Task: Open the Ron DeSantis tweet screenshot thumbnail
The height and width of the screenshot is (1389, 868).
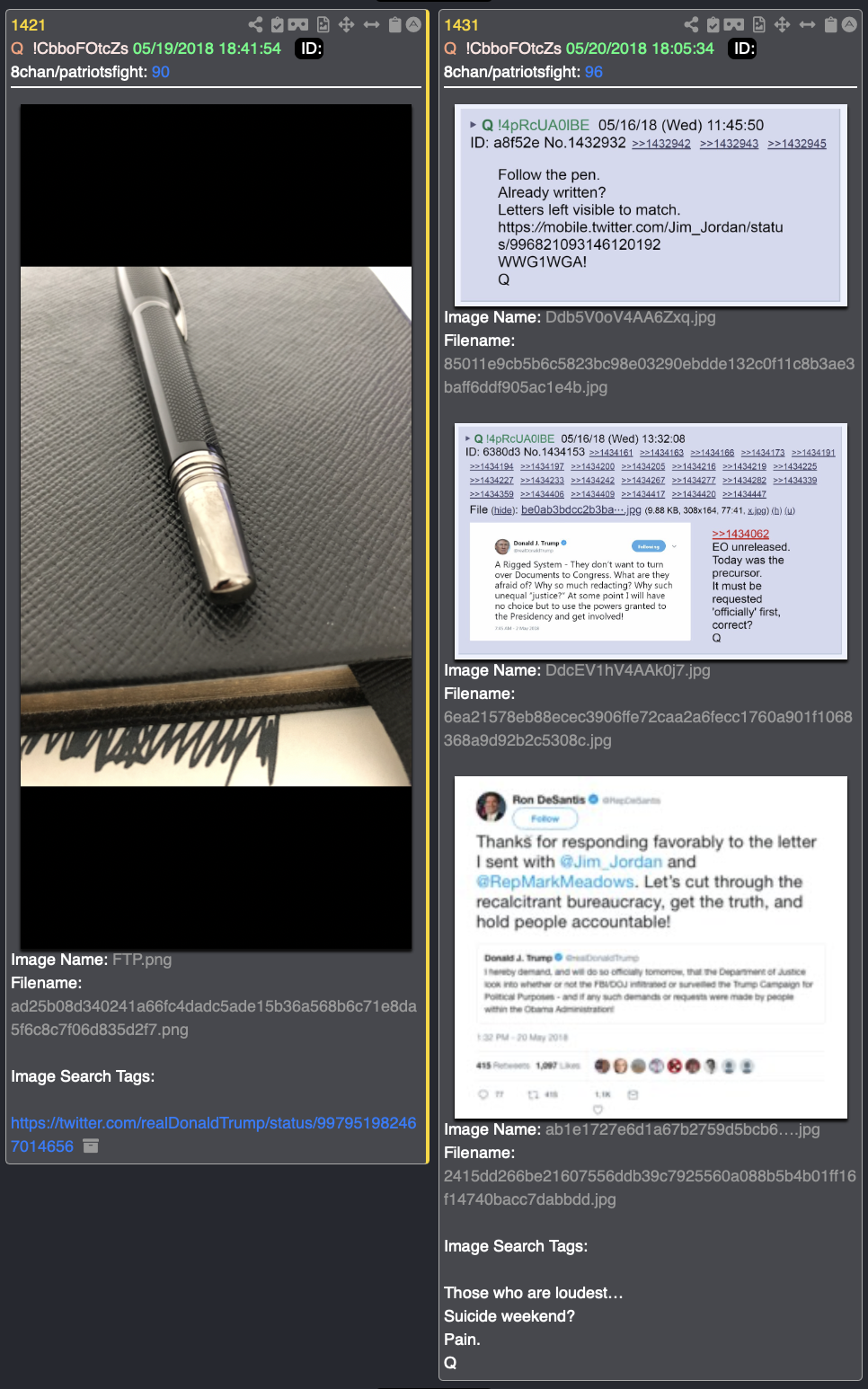Action: [651, 947]
